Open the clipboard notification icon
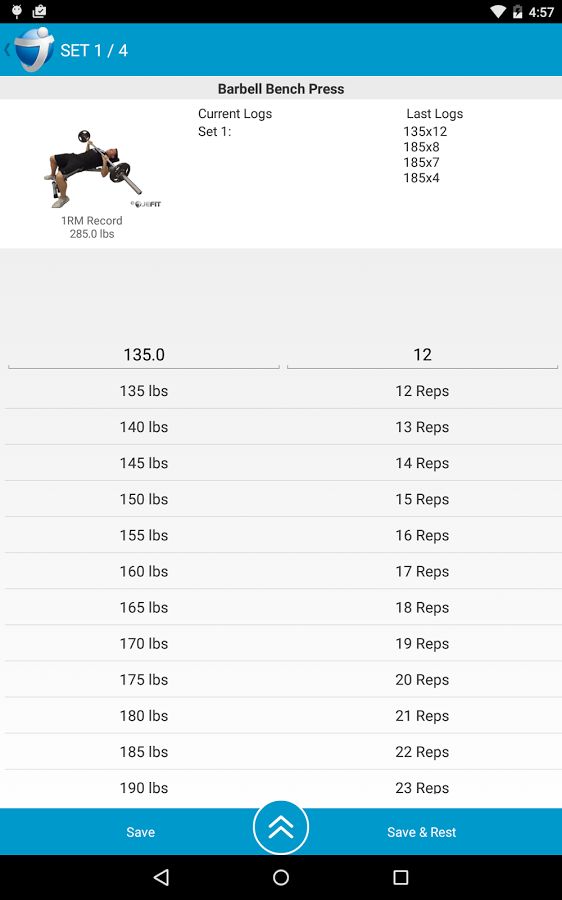The width and height of the screenshot is (562, 900). pyautogui.click(x=39, y=11)
